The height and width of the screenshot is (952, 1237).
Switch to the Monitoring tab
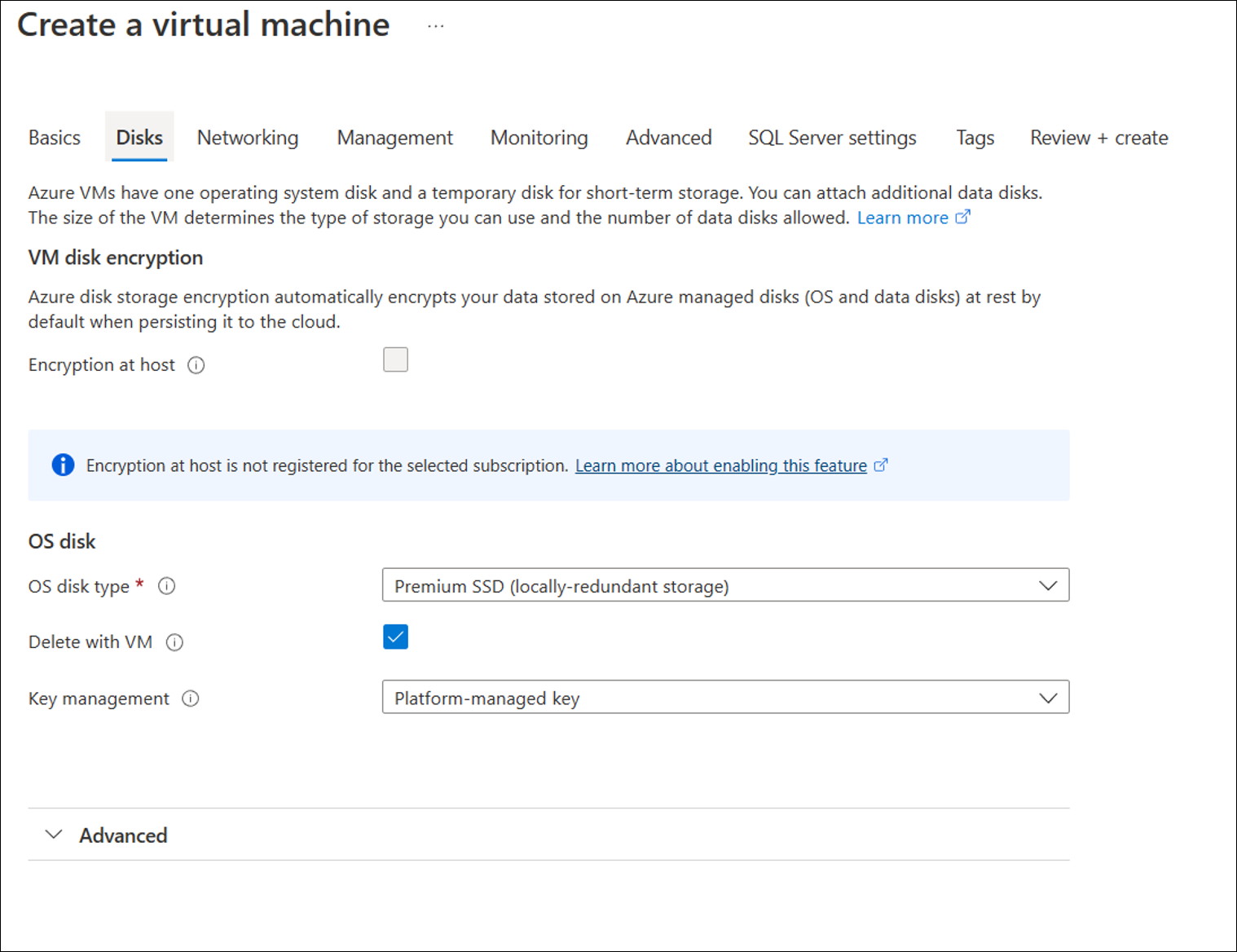[x=539, y=138]
